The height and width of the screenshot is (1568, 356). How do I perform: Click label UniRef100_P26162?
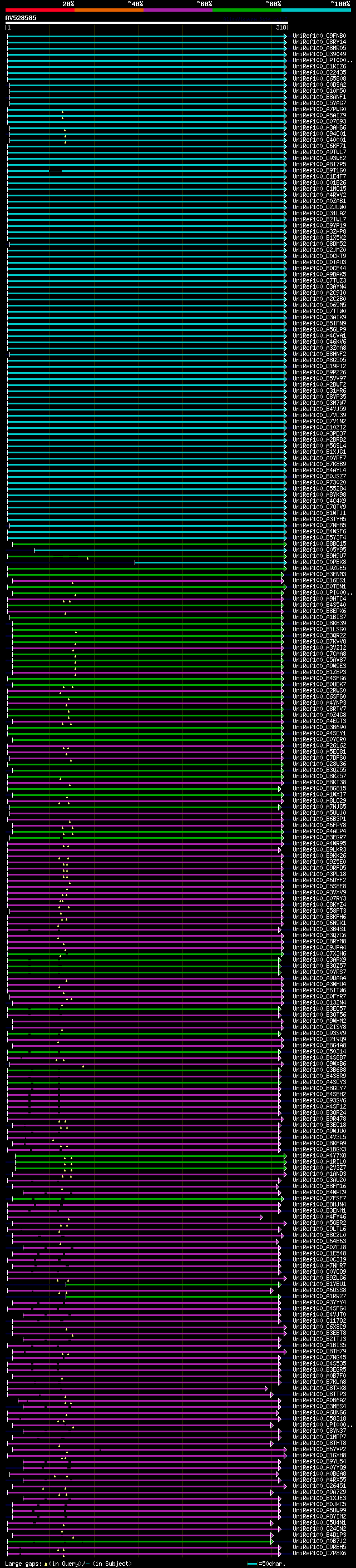(x=319, y=746)
